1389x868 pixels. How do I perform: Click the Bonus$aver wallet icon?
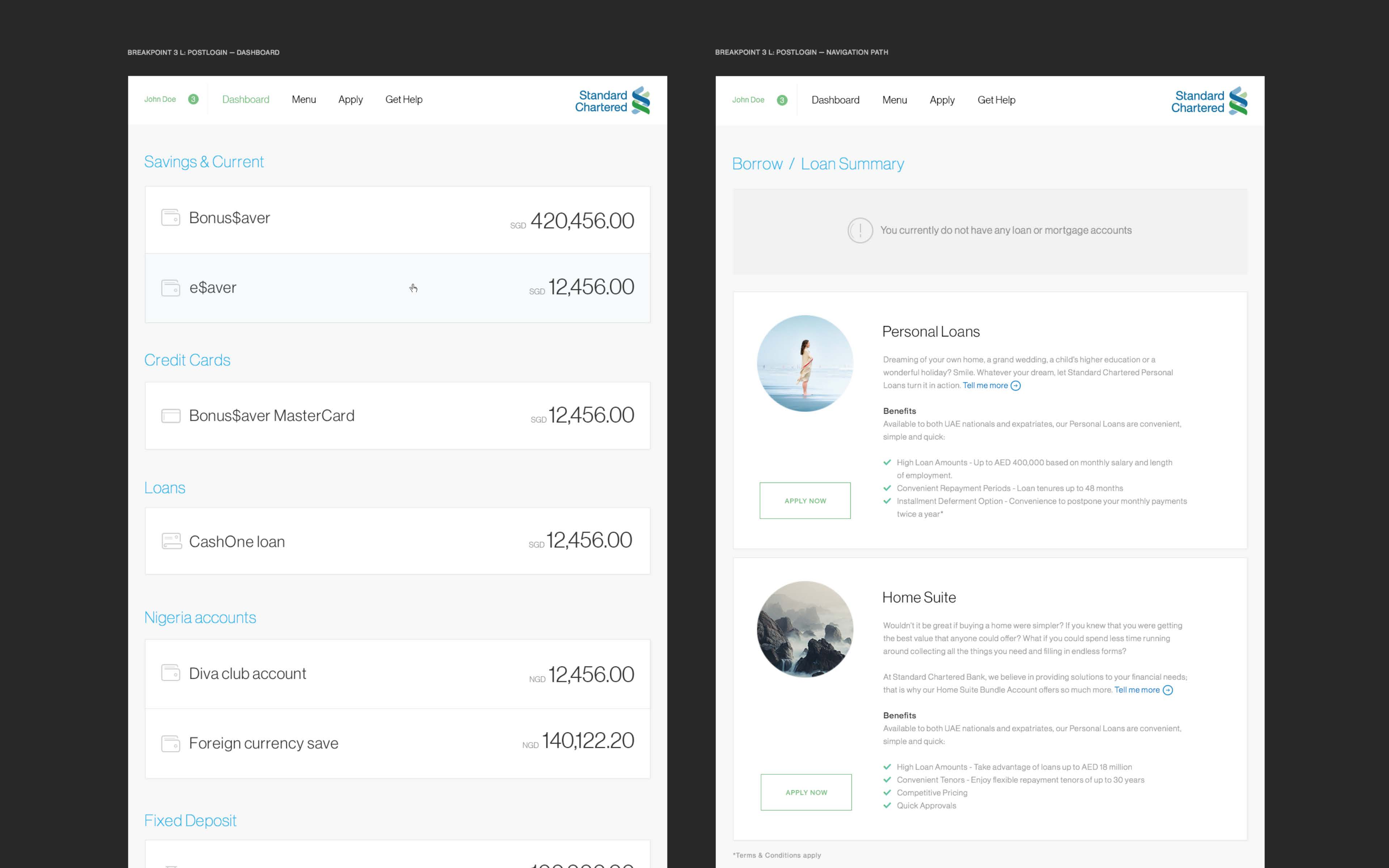coord(170,218)
